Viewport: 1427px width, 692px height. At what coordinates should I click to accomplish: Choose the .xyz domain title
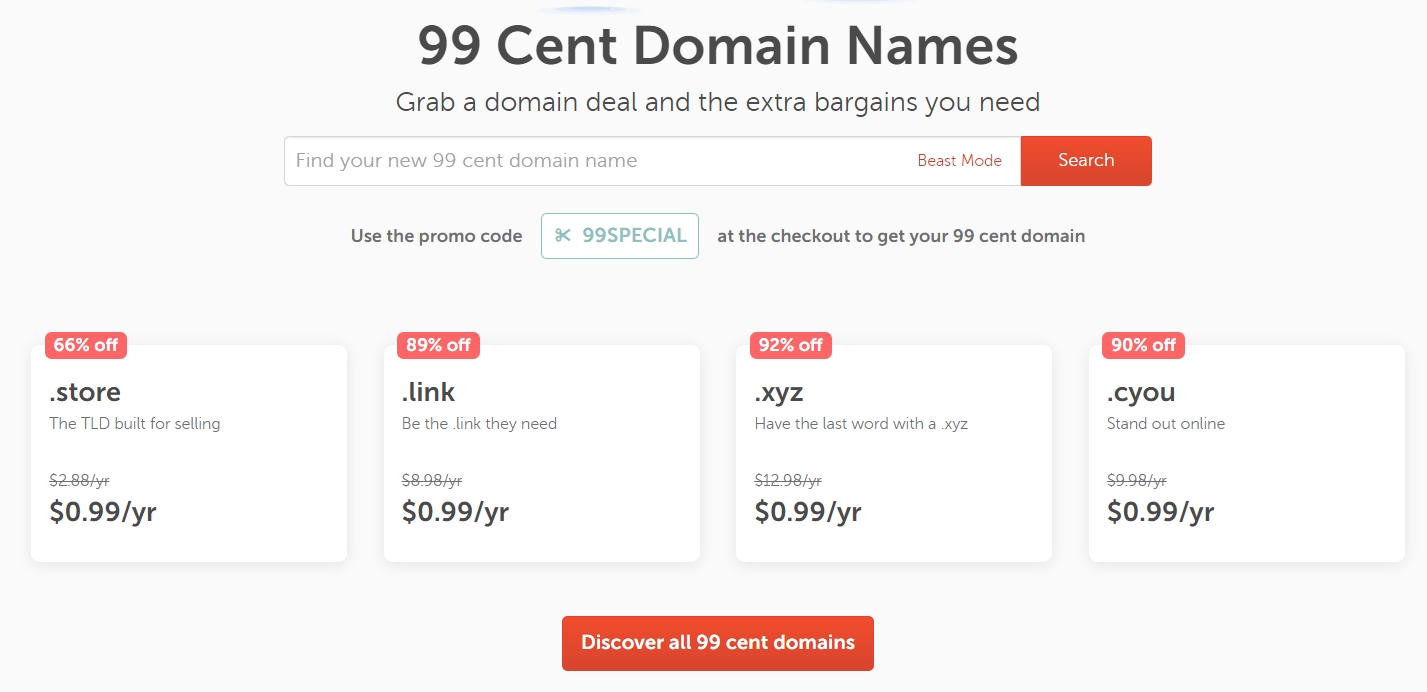click(x=779, y=391)
